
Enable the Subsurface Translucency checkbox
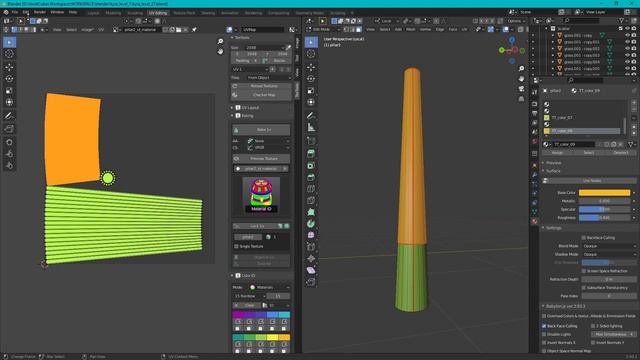(584, 288)
